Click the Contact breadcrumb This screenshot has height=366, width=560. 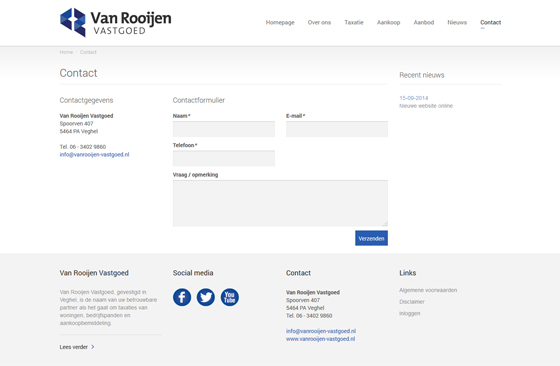[x=88, y=52]
